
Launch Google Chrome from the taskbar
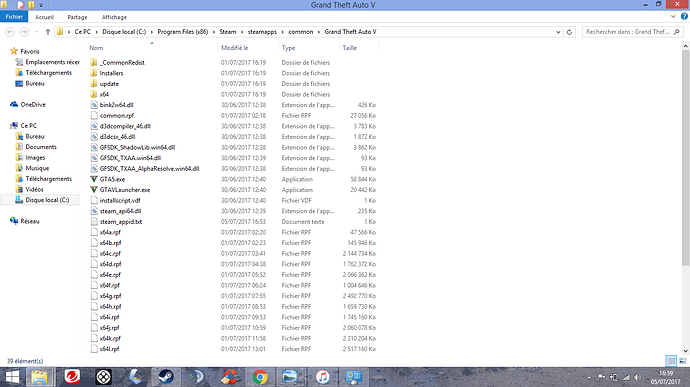click(260, 377)
